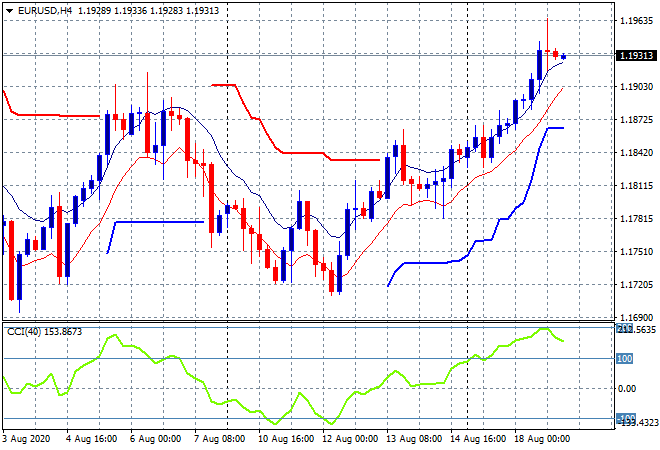Click time axis label 4 Aug 16:00
660x450 pixels.
(x=91, y=439)
